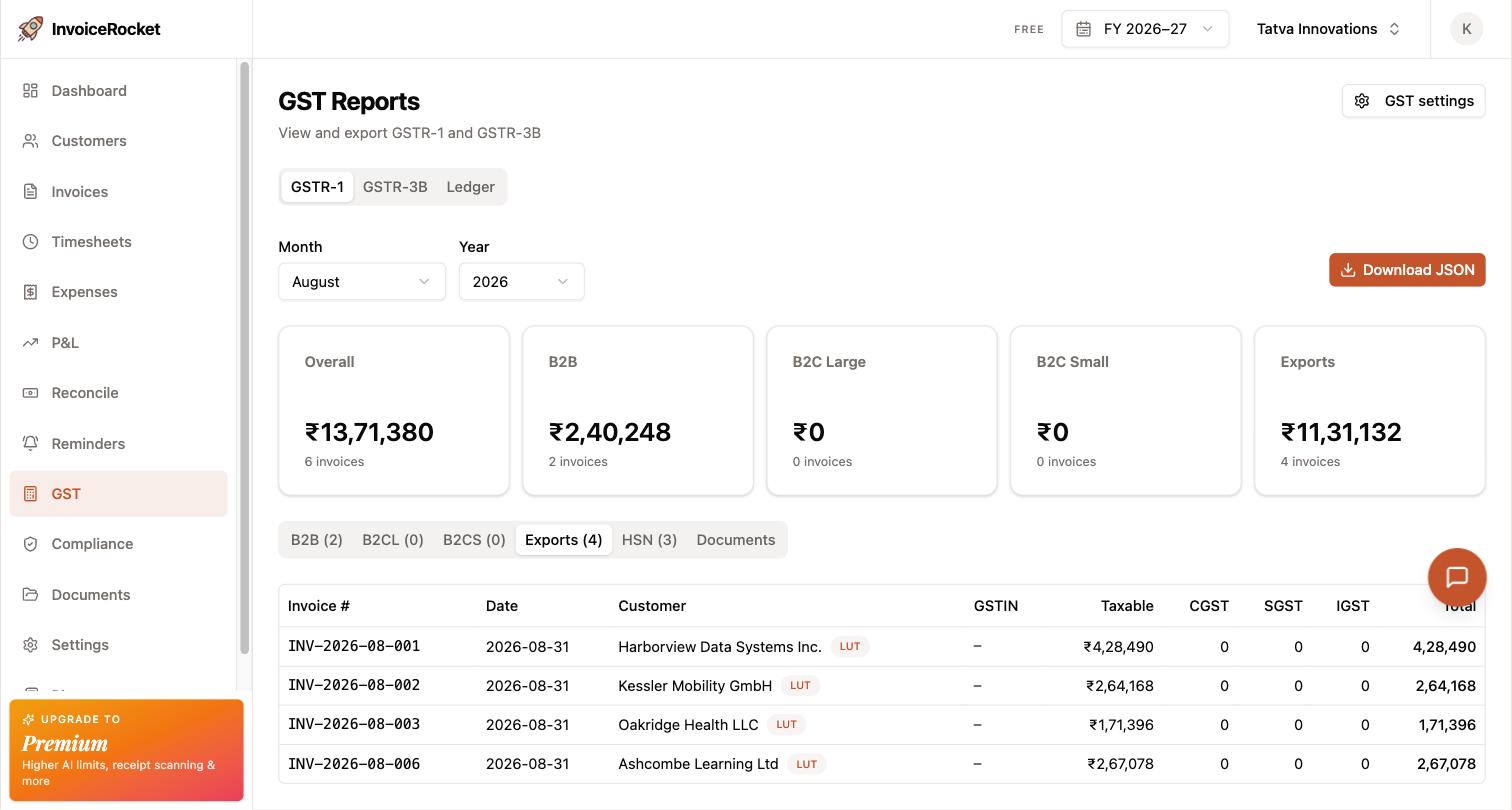Select the B2CS (0) tab

474,540
